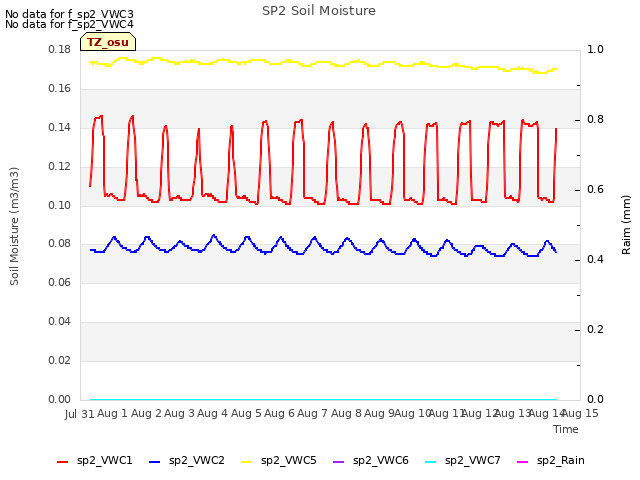Click the 0.4 right axis tick label
Screen dimensions: 640x480
[x=595, y=260]
